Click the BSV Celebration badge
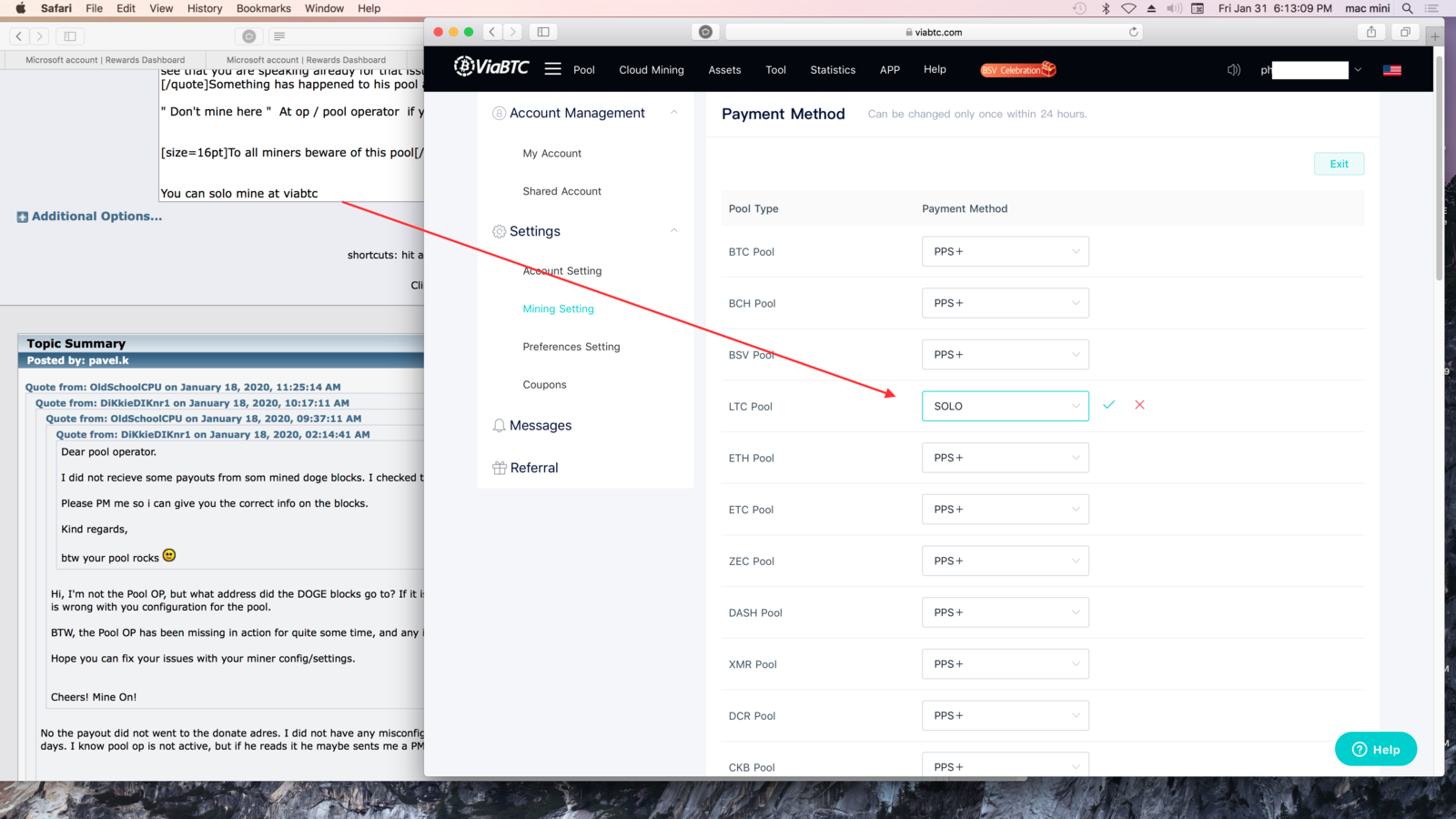Image resolution: width=1456 pixels, height=819 pixels. coord(1018,69)
